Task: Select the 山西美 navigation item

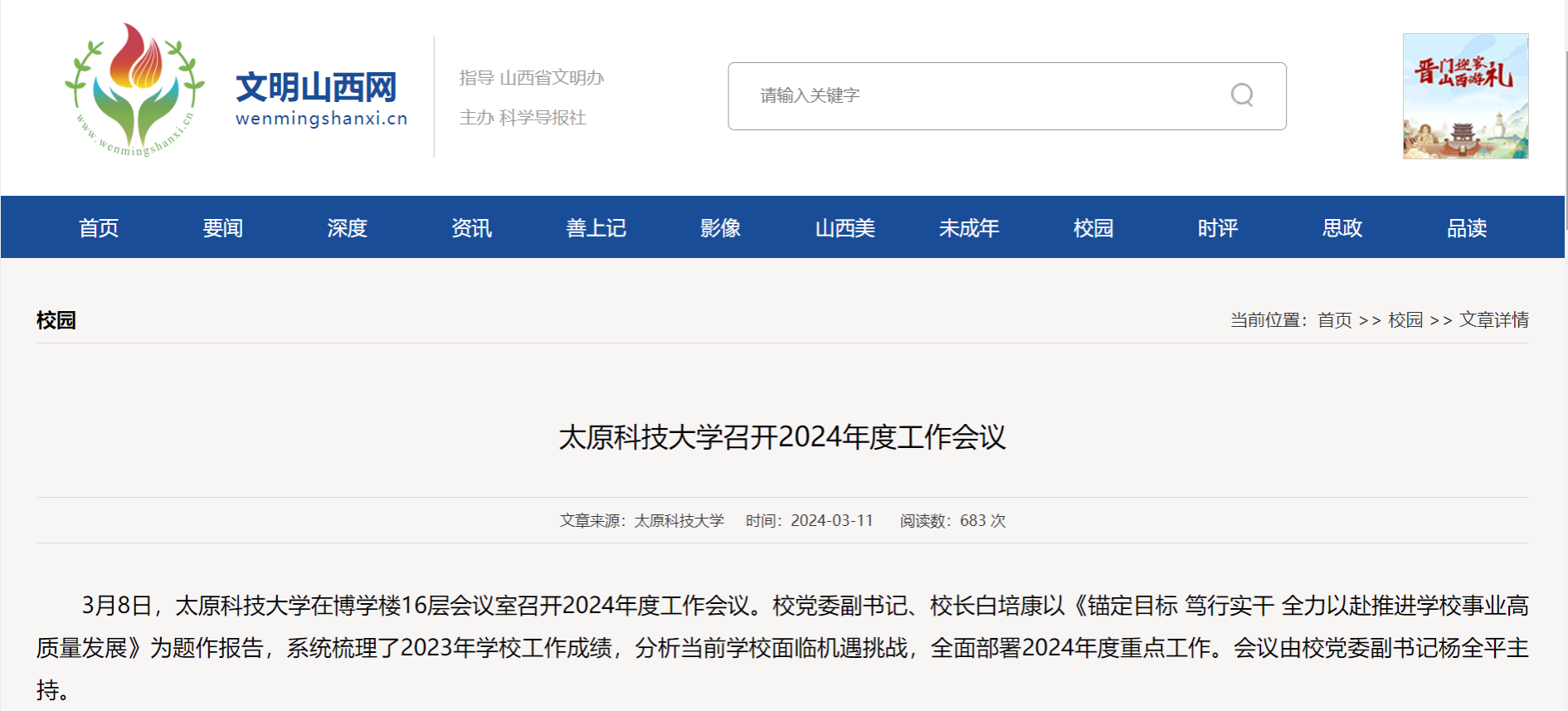Action: point(845,228)
